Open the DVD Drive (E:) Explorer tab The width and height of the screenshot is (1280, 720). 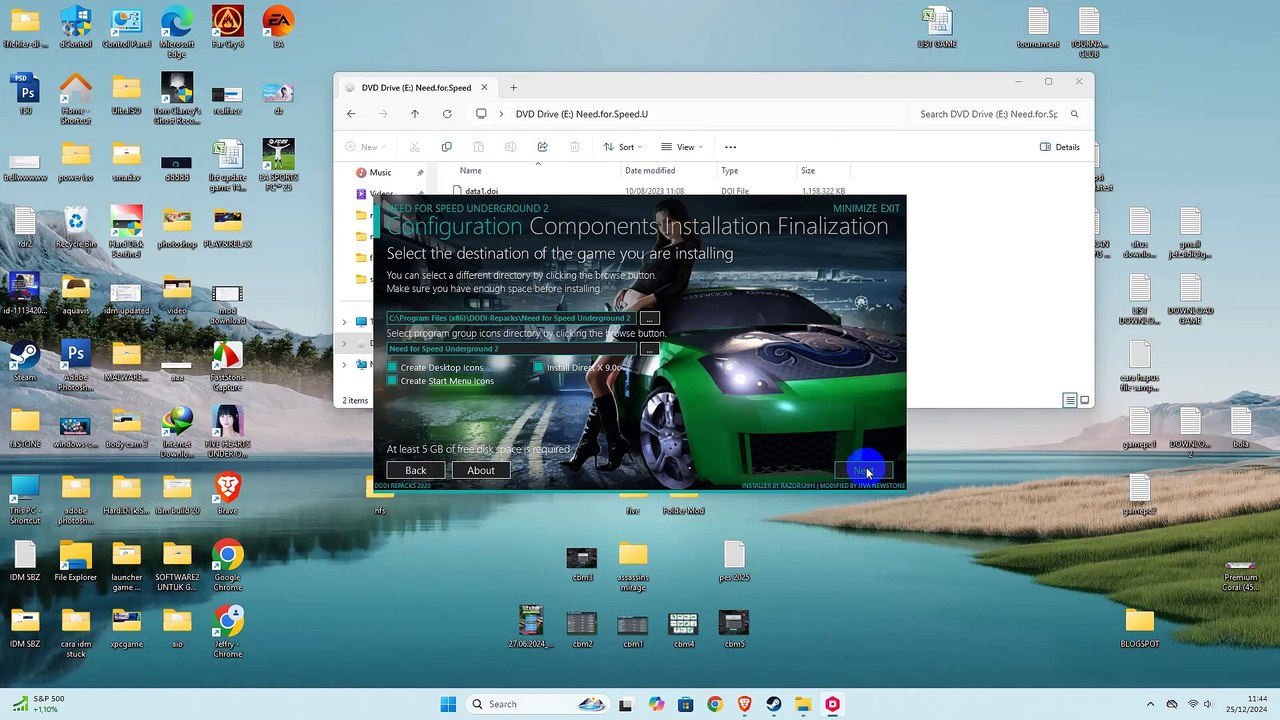pyautogui.click(x=416, y=87)
